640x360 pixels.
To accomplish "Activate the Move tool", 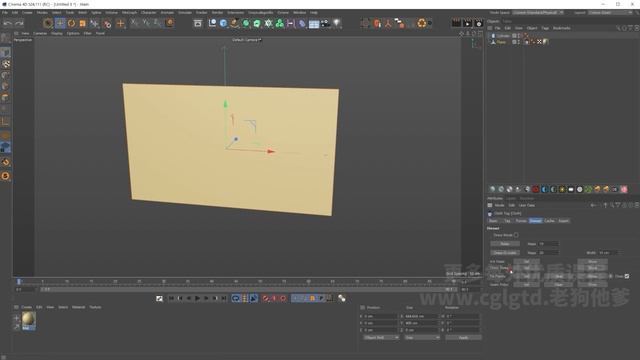I will [60, 23].
